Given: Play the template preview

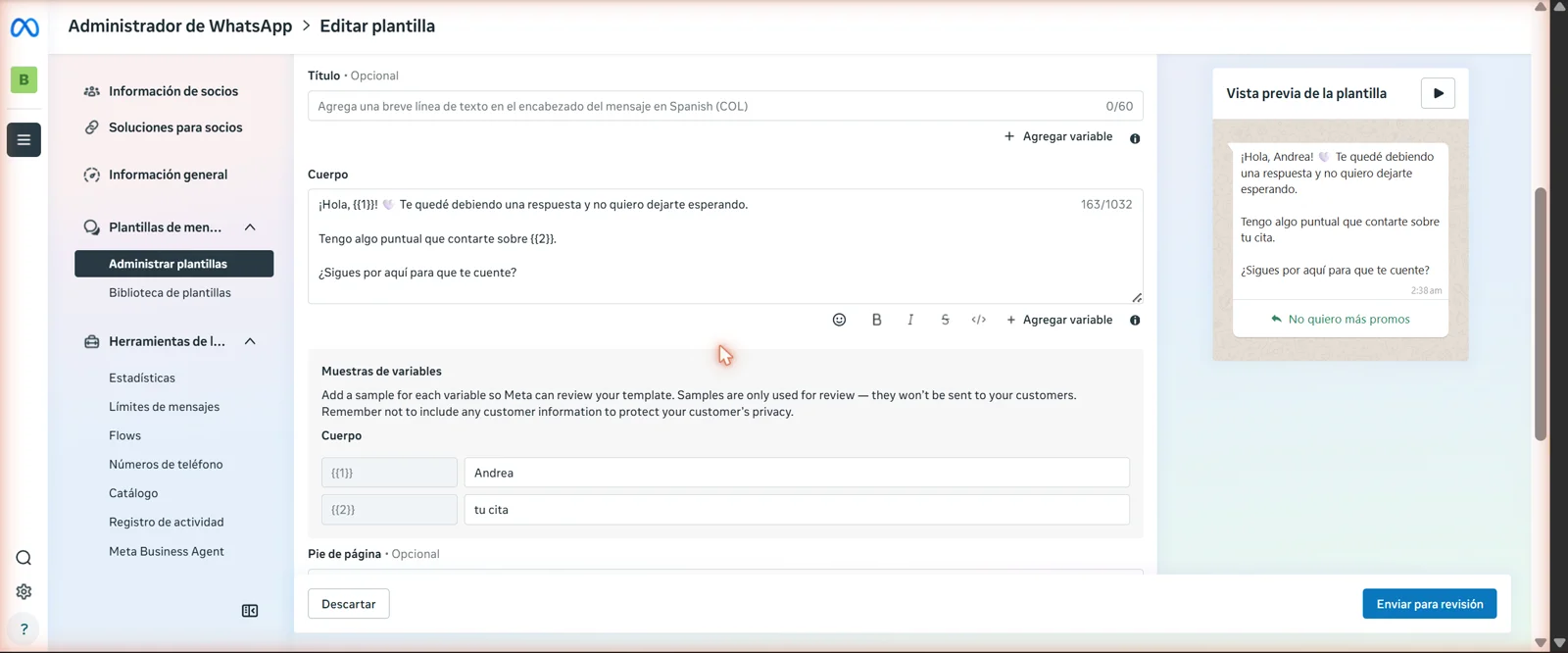Looking at the screenshot, I should (1438, 93).
